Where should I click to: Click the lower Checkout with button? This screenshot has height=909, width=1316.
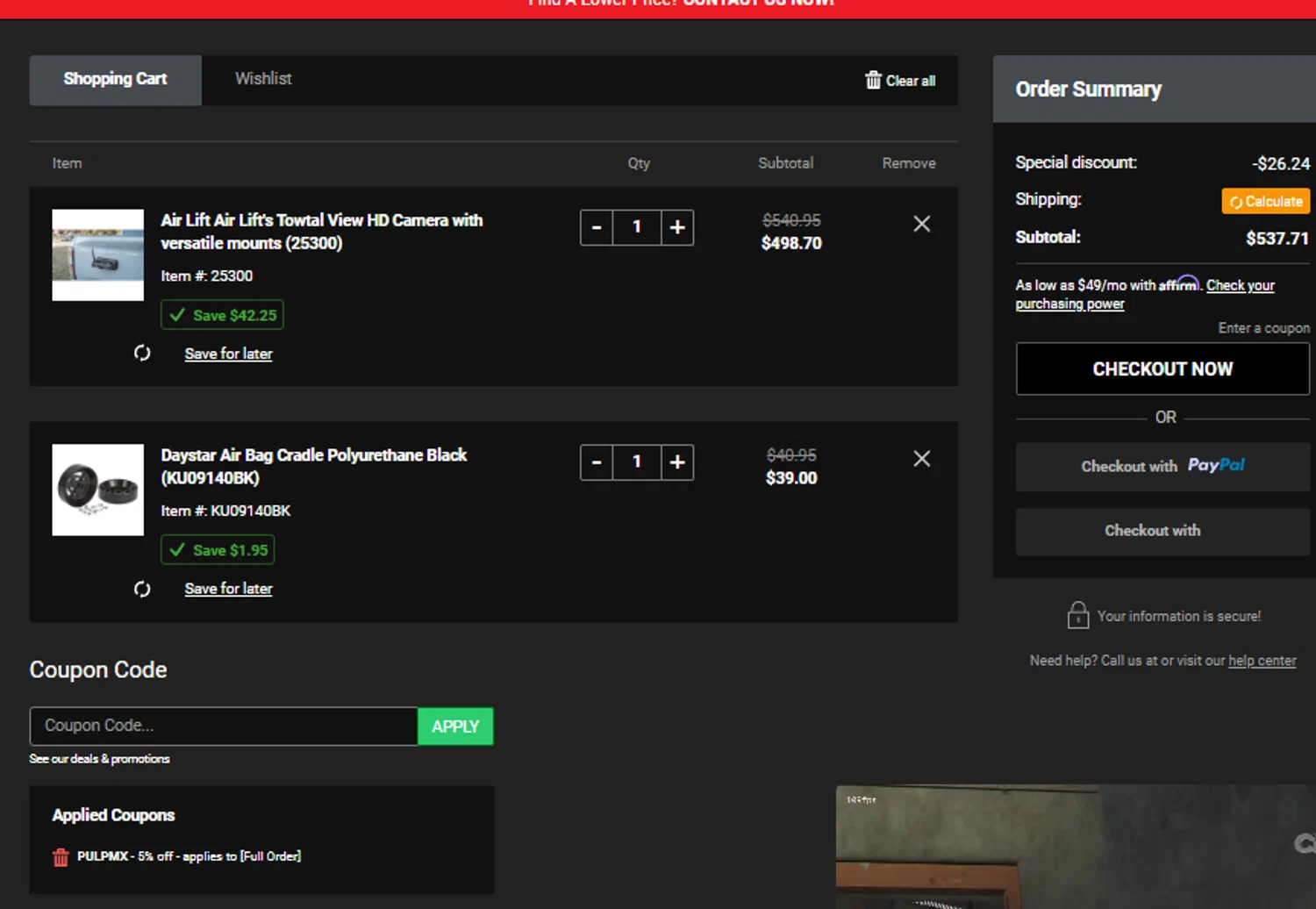click(x=1162, y=531)
